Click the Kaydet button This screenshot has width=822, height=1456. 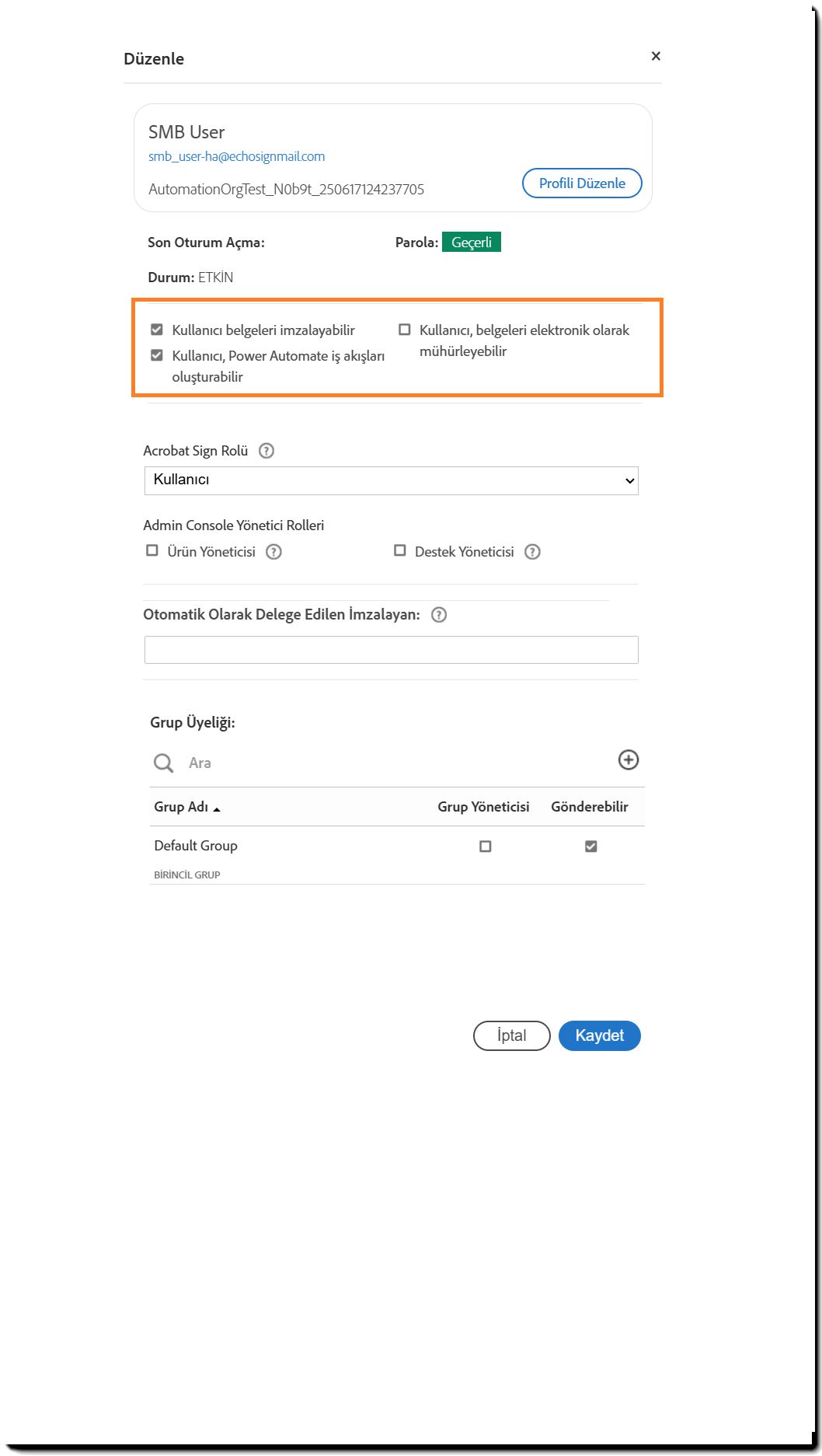pos(599,1035)
